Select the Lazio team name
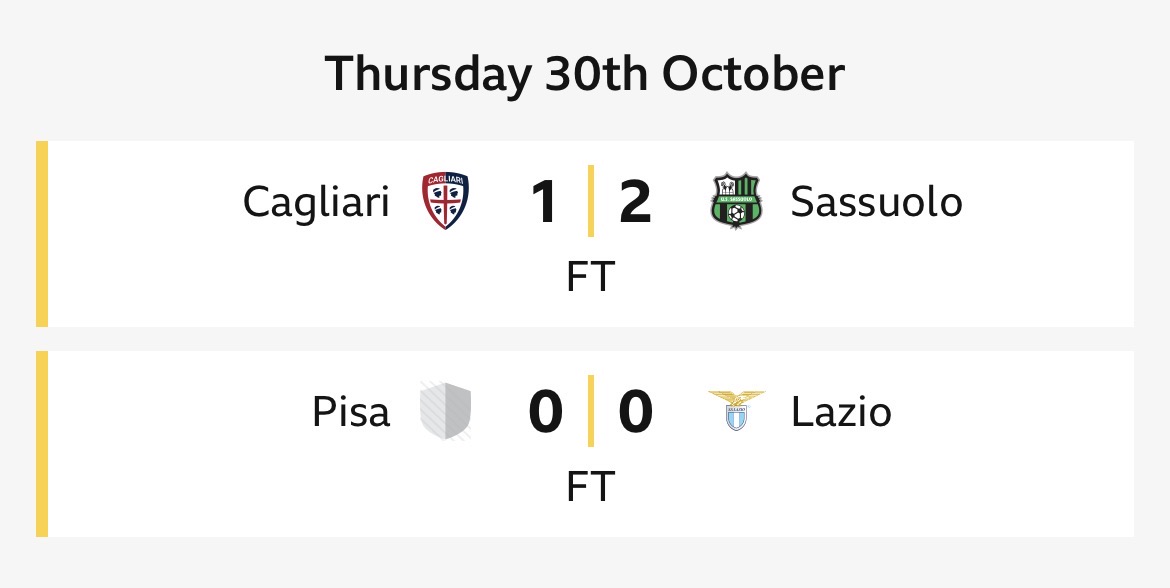 (841, 412)
